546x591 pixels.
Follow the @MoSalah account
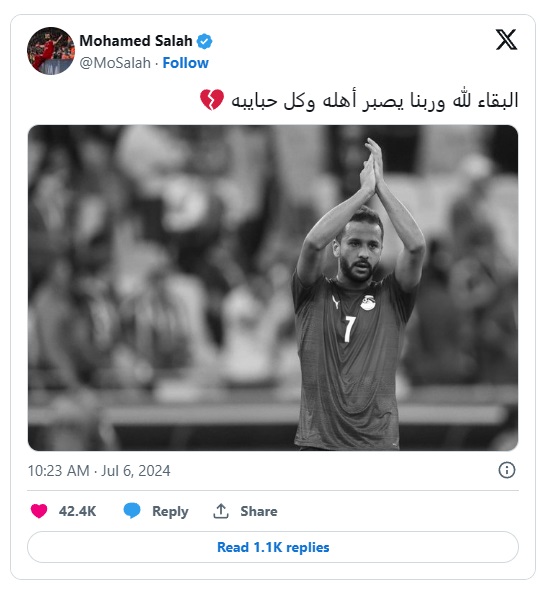(x=185, y=63)
